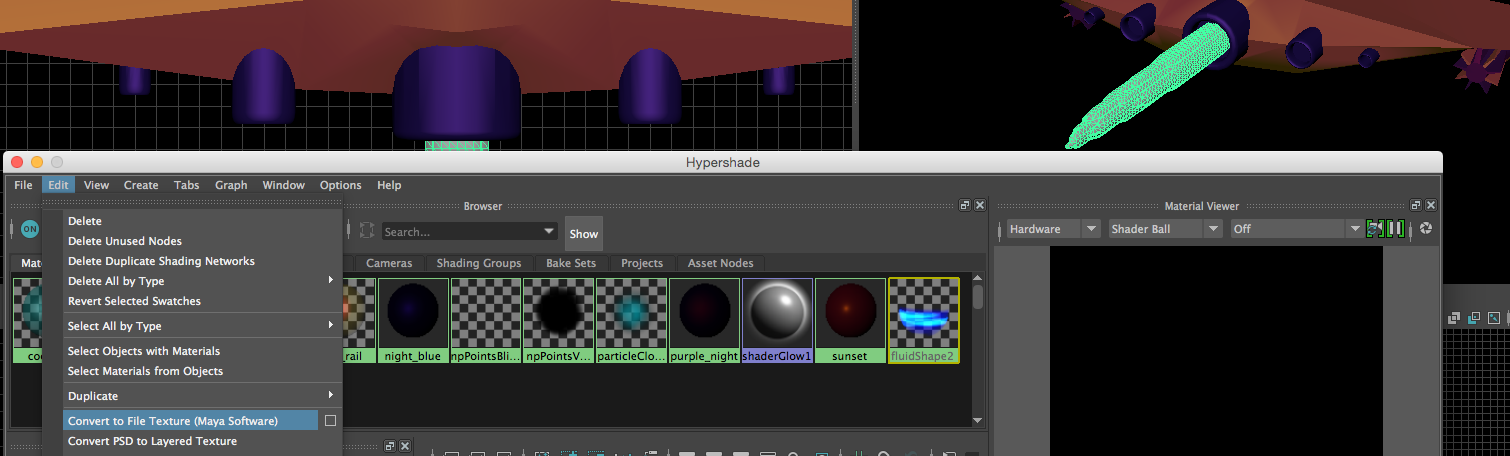
Task: Expand the Off environment dropdown
Action: 1296,229
